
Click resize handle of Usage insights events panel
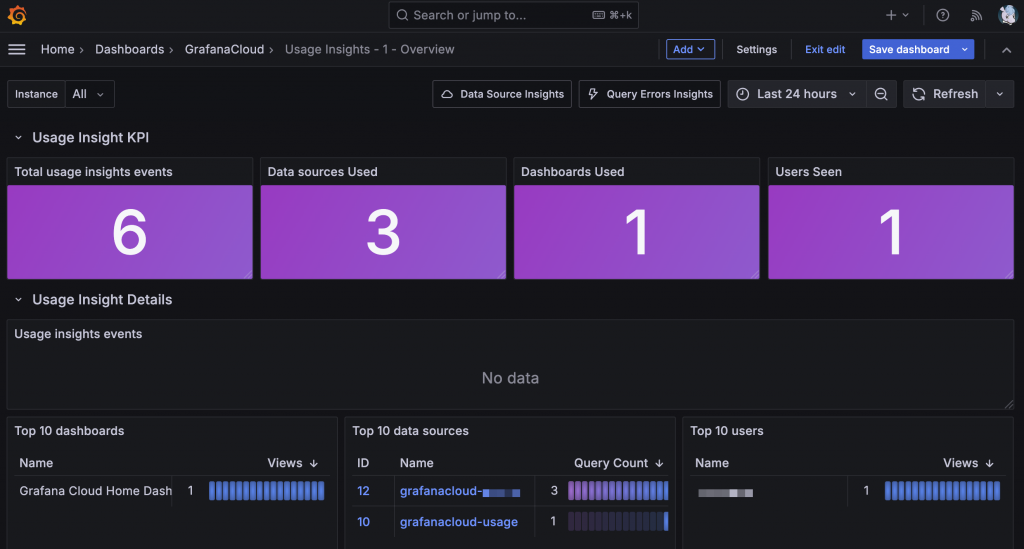[x=1009, y=405]
